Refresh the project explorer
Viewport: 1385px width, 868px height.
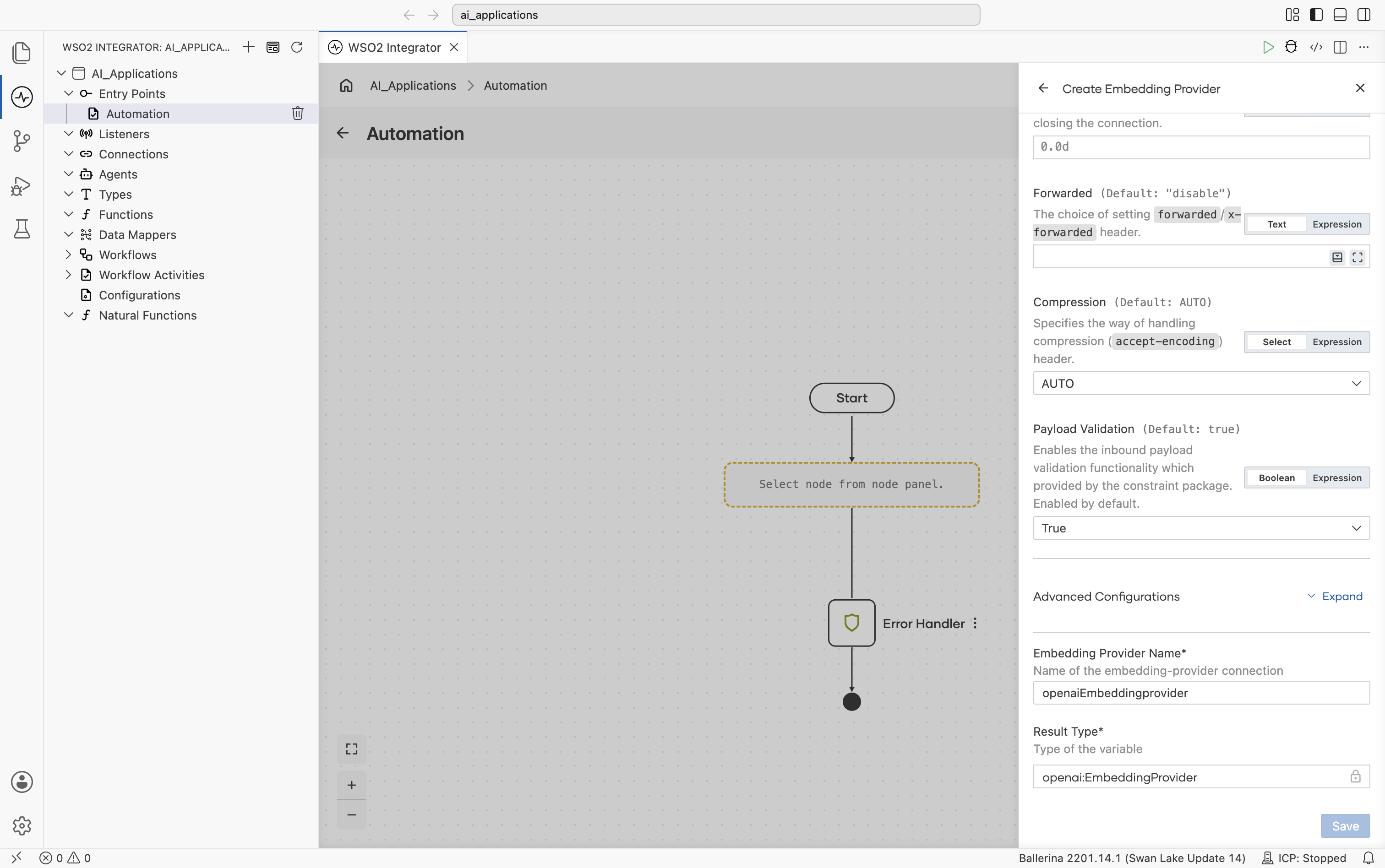point(297,47)
